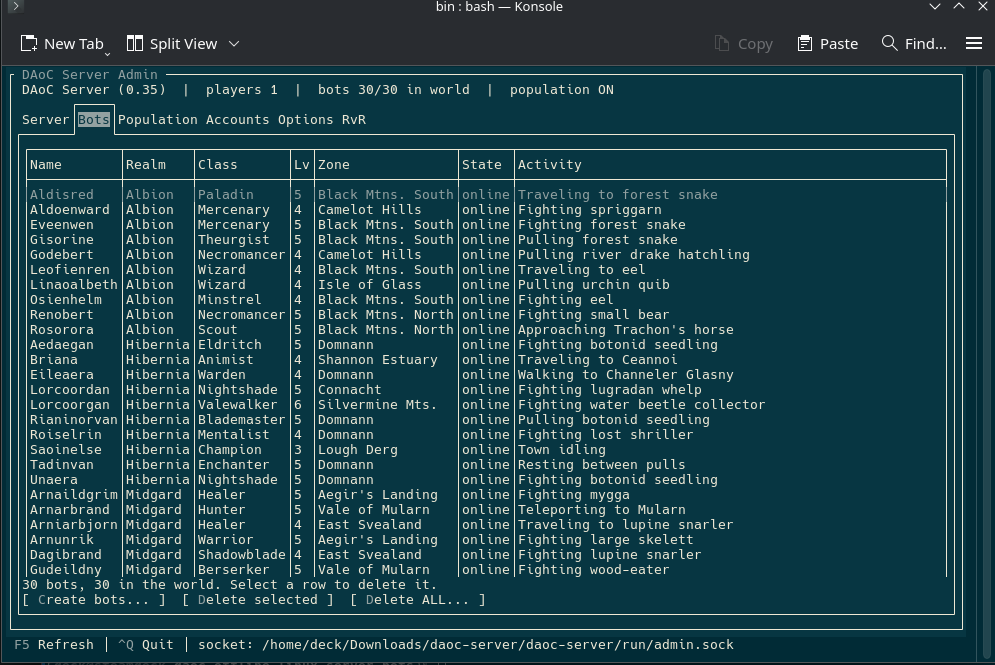The height and width of the screenshot is (665, 995).
Task: Select the Linaoalbeth bot row
Action: click(487, 285)
